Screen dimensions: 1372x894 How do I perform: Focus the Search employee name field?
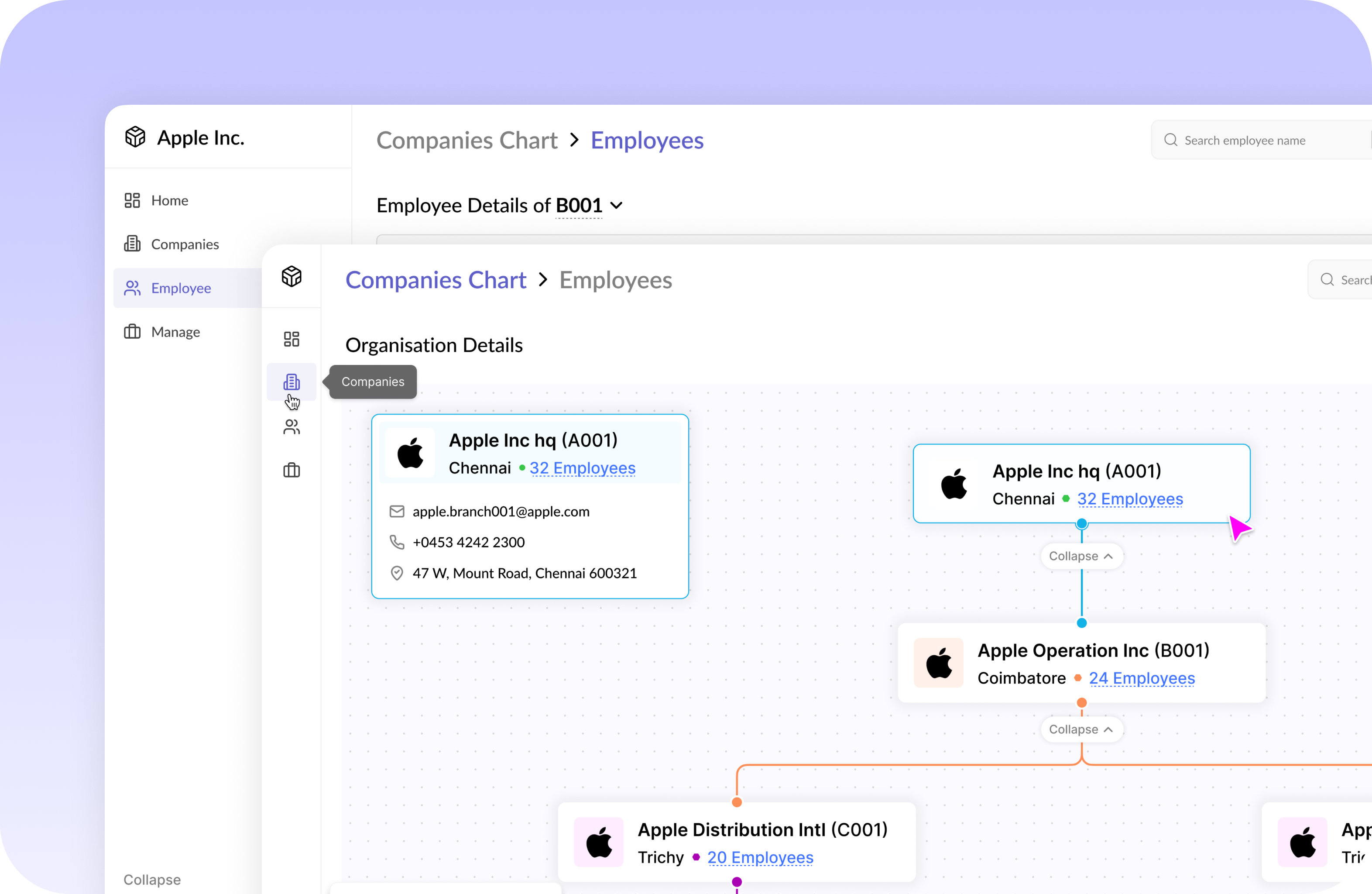point(1261,140)
